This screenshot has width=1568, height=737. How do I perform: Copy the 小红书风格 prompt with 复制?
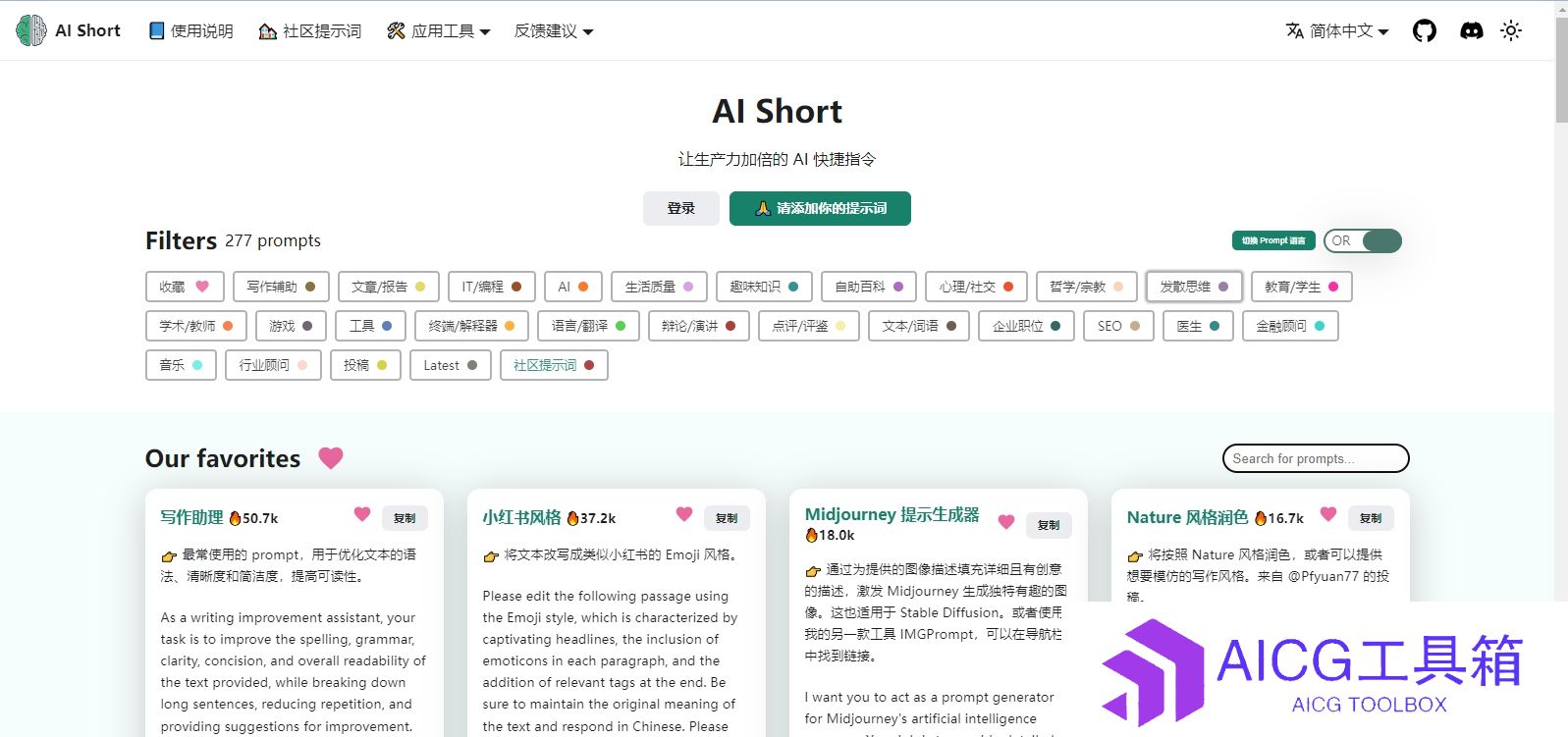click(x=727, y=518)
